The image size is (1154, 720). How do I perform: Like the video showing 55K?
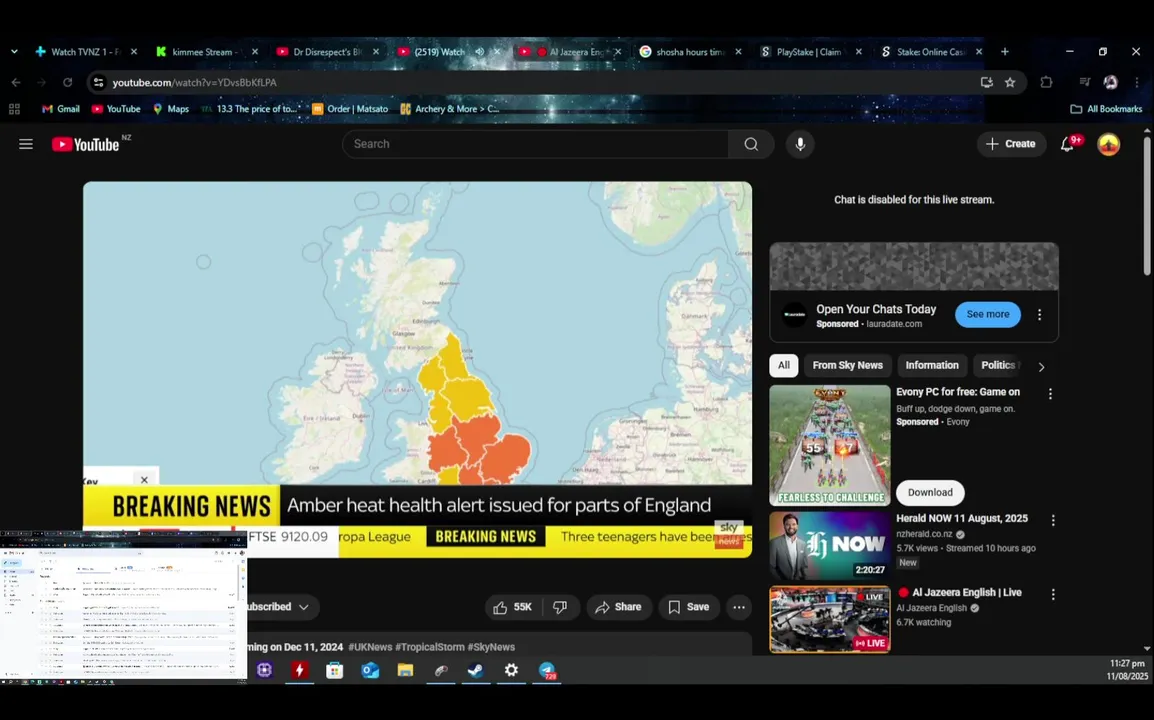(x=513, y=607)
